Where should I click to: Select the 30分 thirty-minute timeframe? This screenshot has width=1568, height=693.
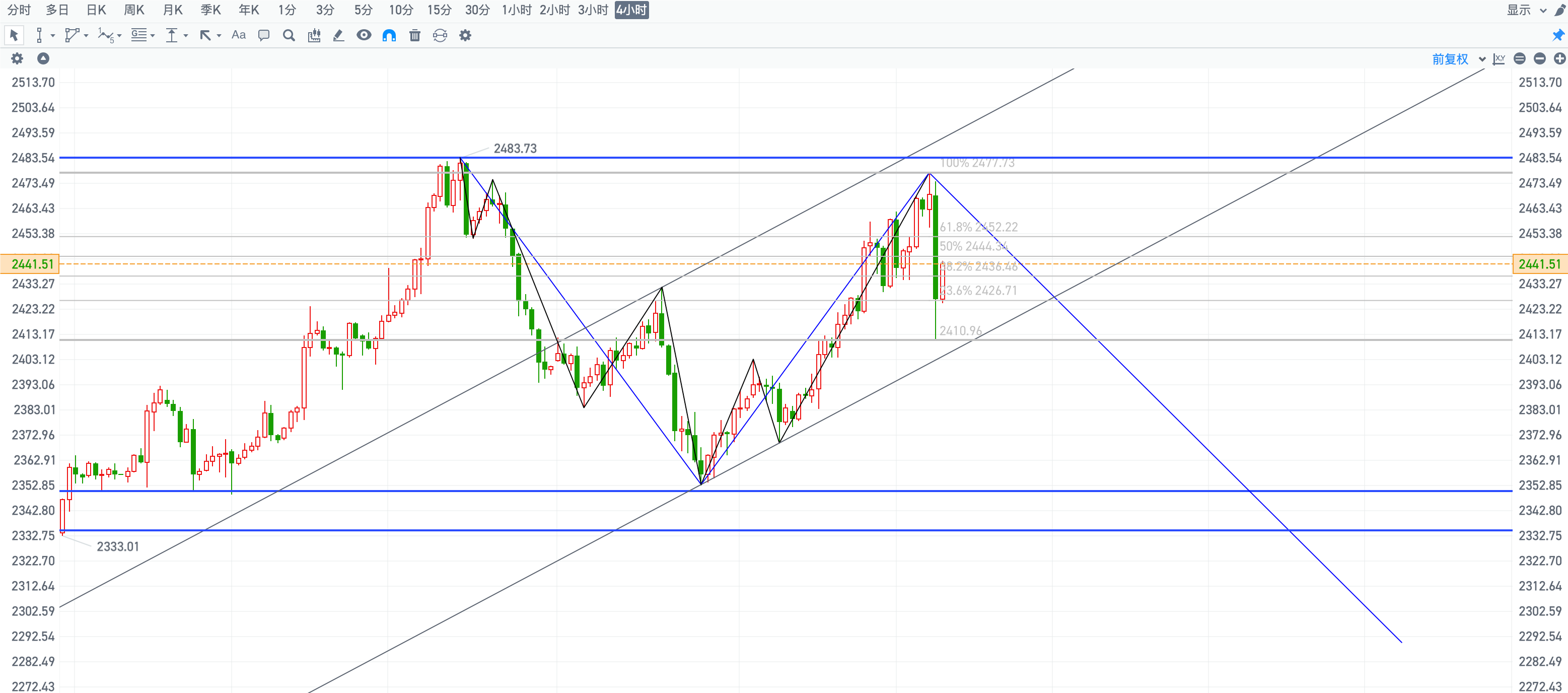click(x=477, y=10)
